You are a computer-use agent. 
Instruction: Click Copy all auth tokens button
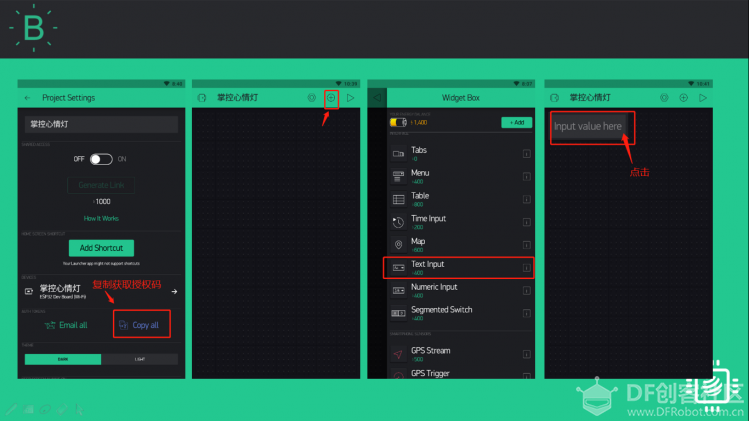pos(141,325)
